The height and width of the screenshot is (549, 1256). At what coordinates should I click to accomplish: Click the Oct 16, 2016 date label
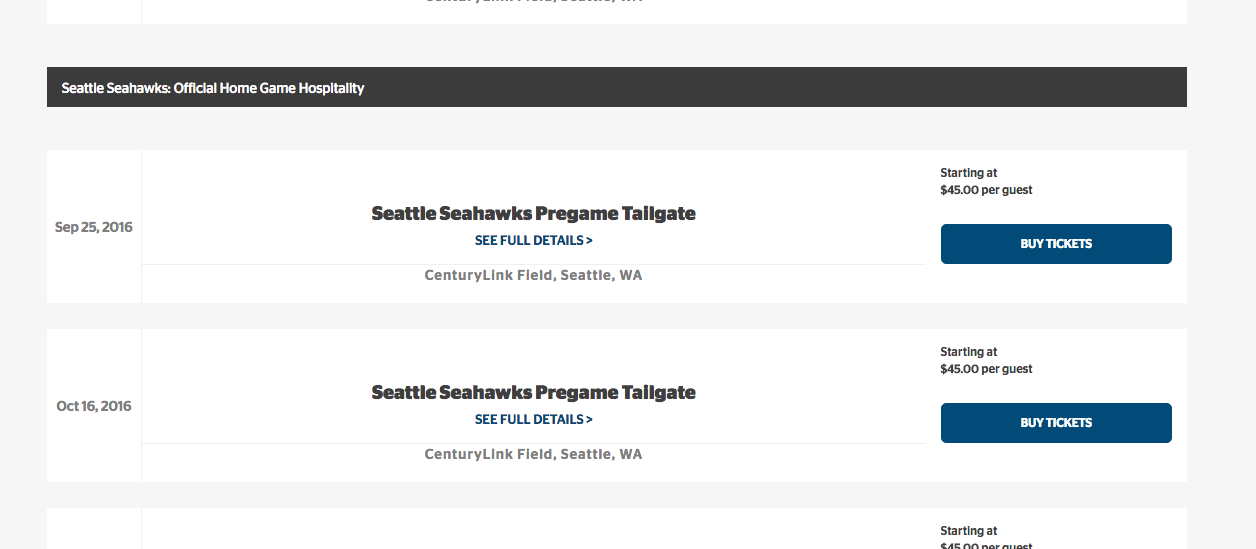(94, 406)
